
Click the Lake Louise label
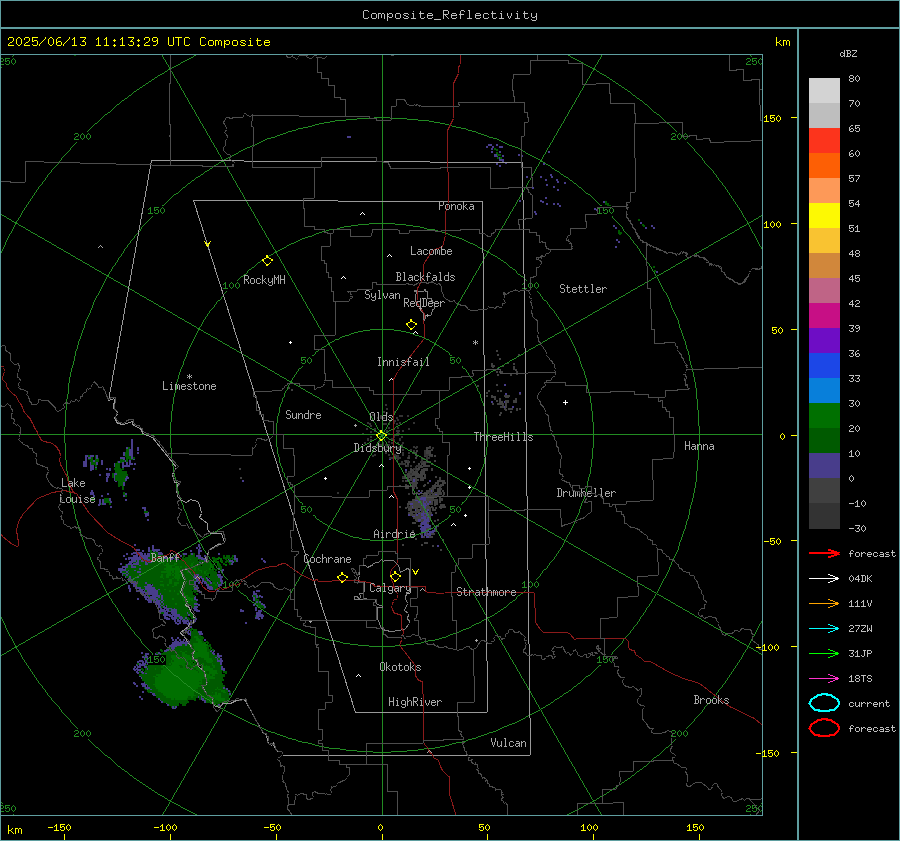point(77,491)
